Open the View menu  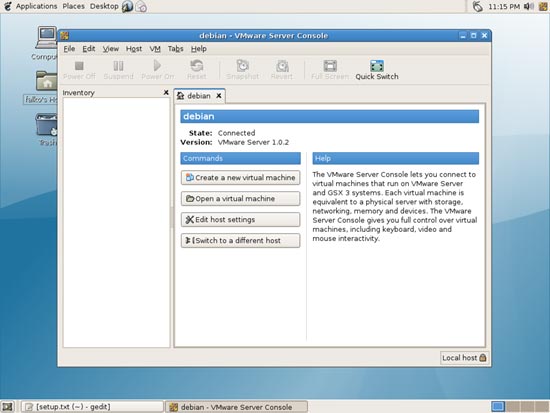tap(110, 49)
